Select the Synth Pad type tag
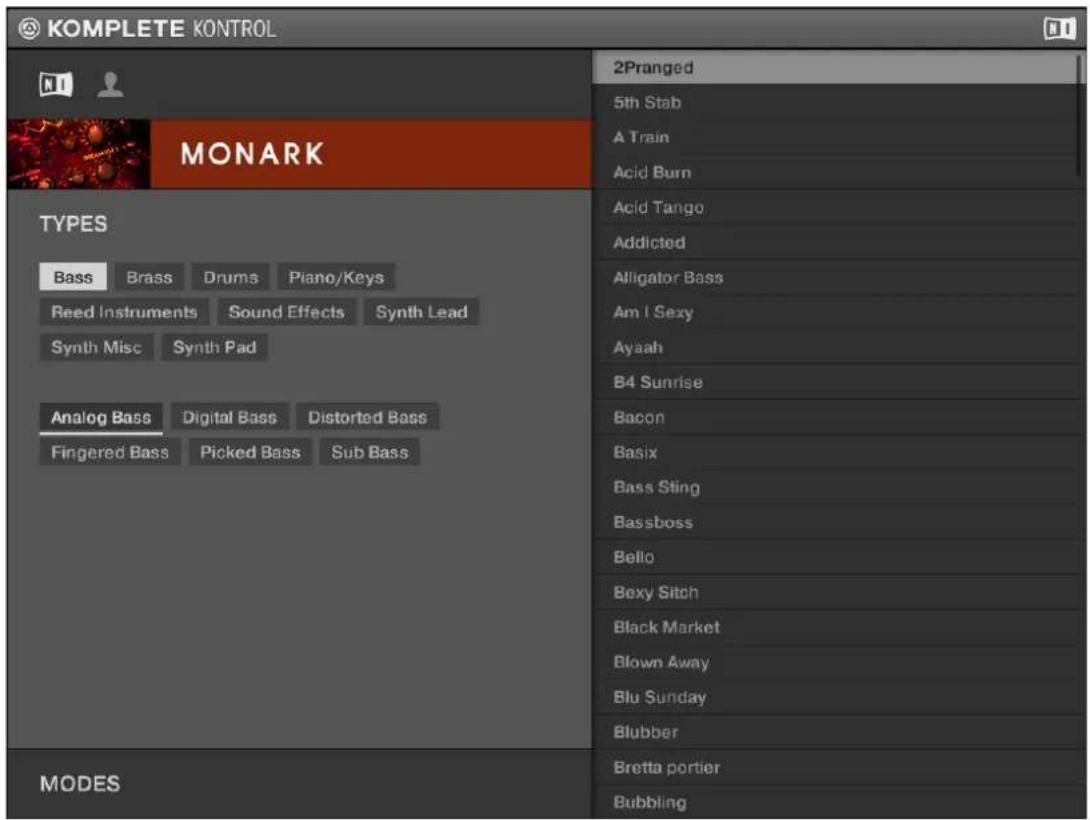The image size is (1090, 820). pos(215,347)
